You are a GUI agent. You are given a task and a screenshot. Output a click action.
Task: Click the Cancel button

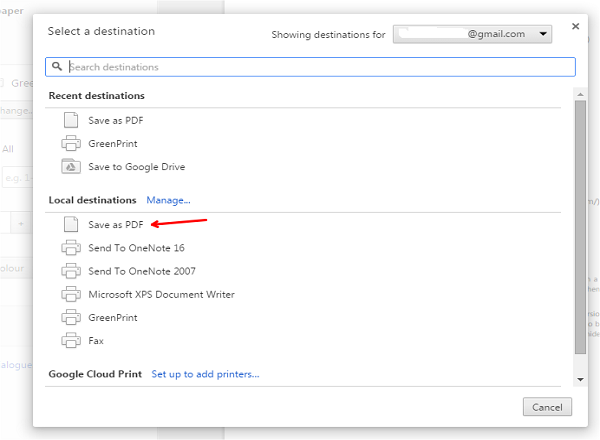pos(547,407)
